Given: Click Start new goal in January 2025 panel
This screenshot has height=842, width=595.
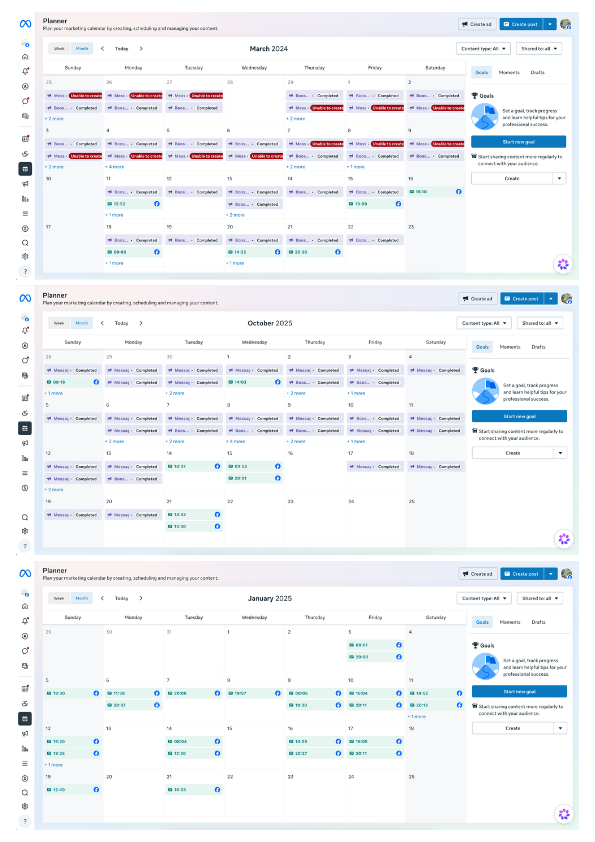Looking at the screenshot, I should point(519,691).
